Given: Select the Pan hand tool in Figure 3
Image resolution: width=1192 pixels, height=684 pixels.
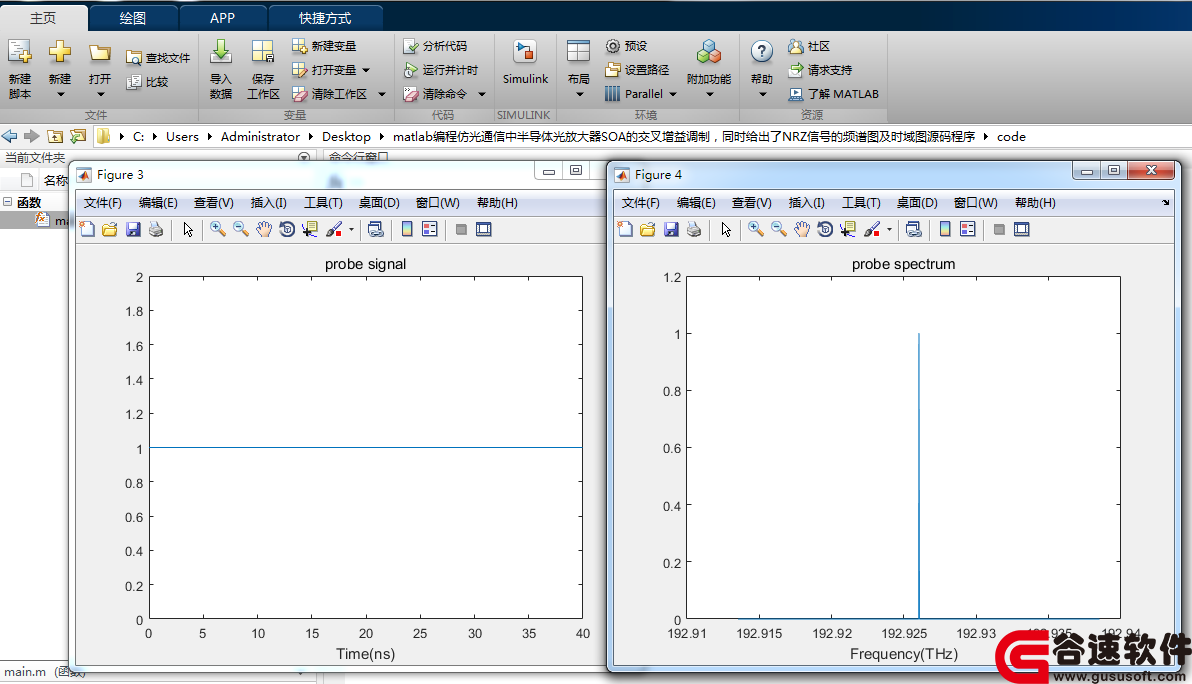Looking at the screenshot, I should coord(264,230).
